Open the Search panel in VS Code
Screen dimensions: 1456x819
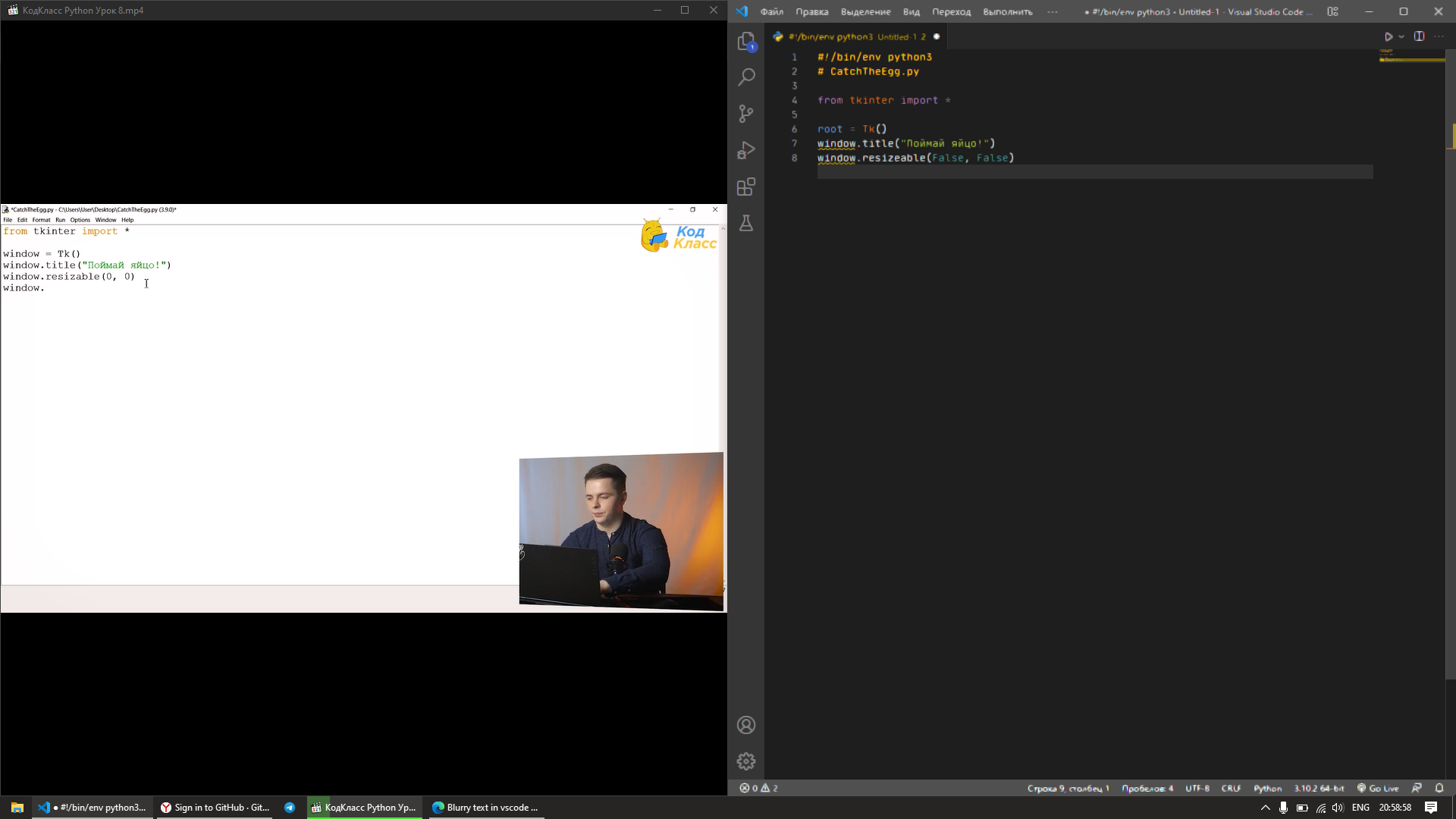747,77
